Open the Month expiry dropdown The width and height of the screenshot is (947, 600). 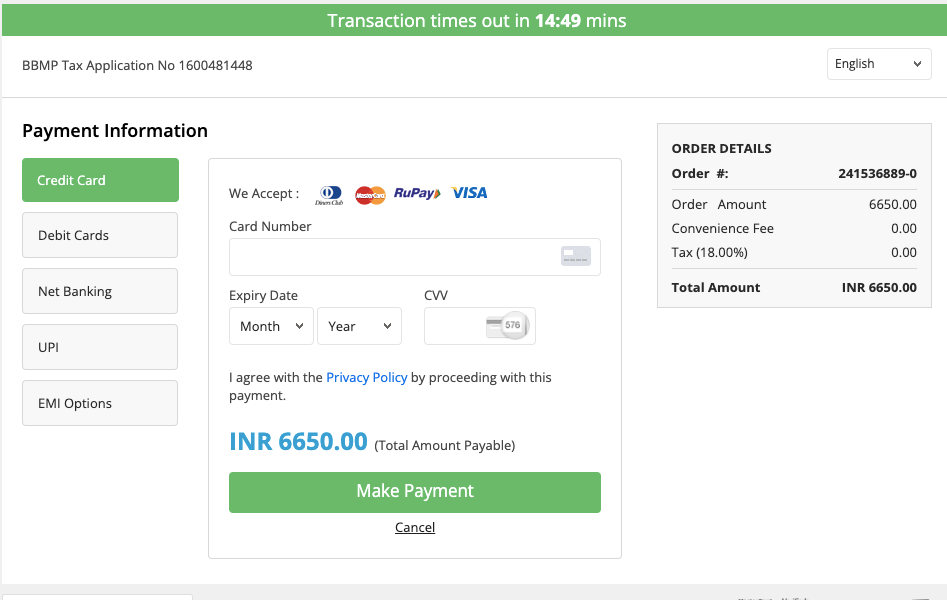tap(271, 325)
